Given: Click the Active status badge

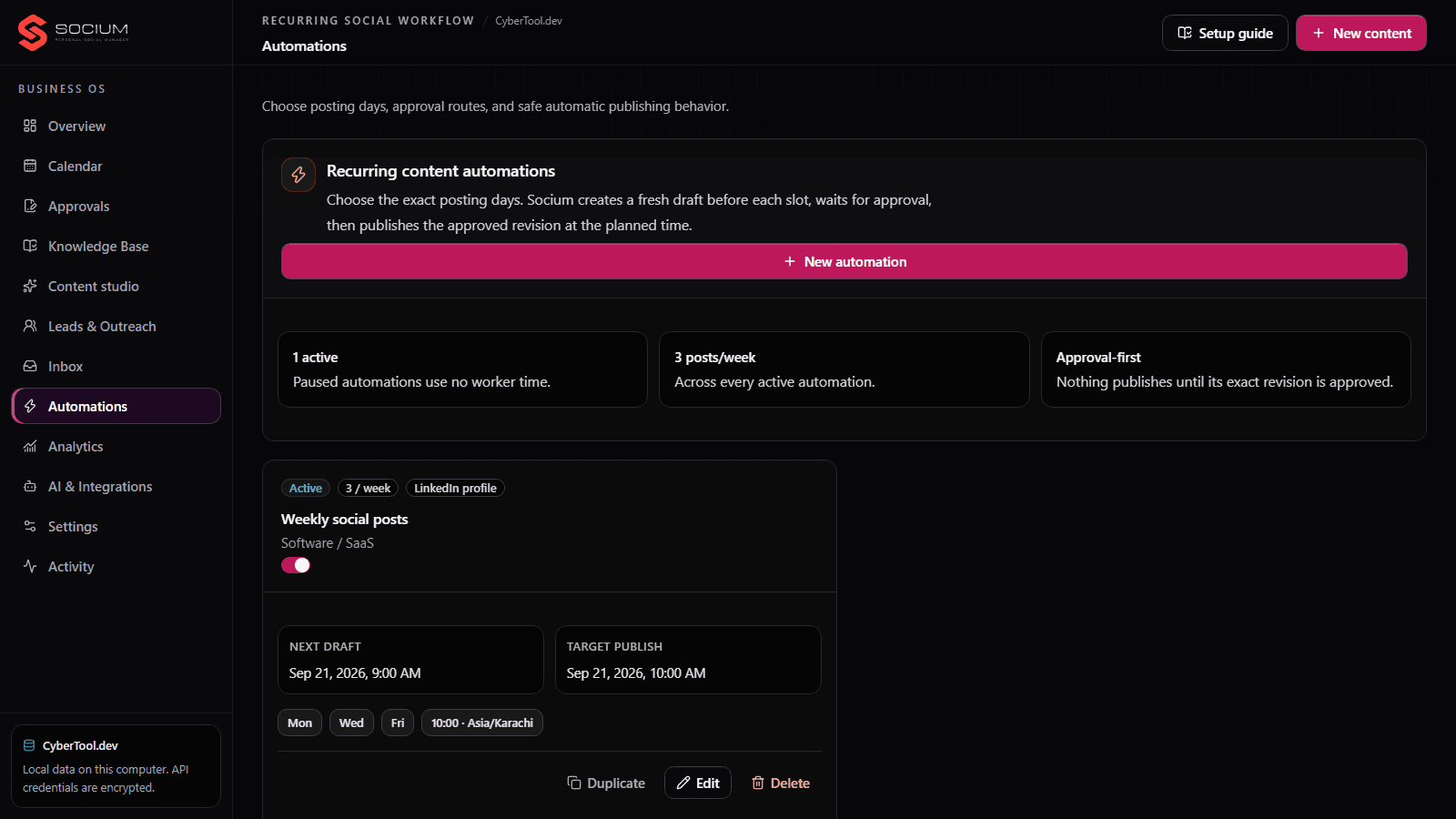Looking at the screenshot, I should coord(306,488).
